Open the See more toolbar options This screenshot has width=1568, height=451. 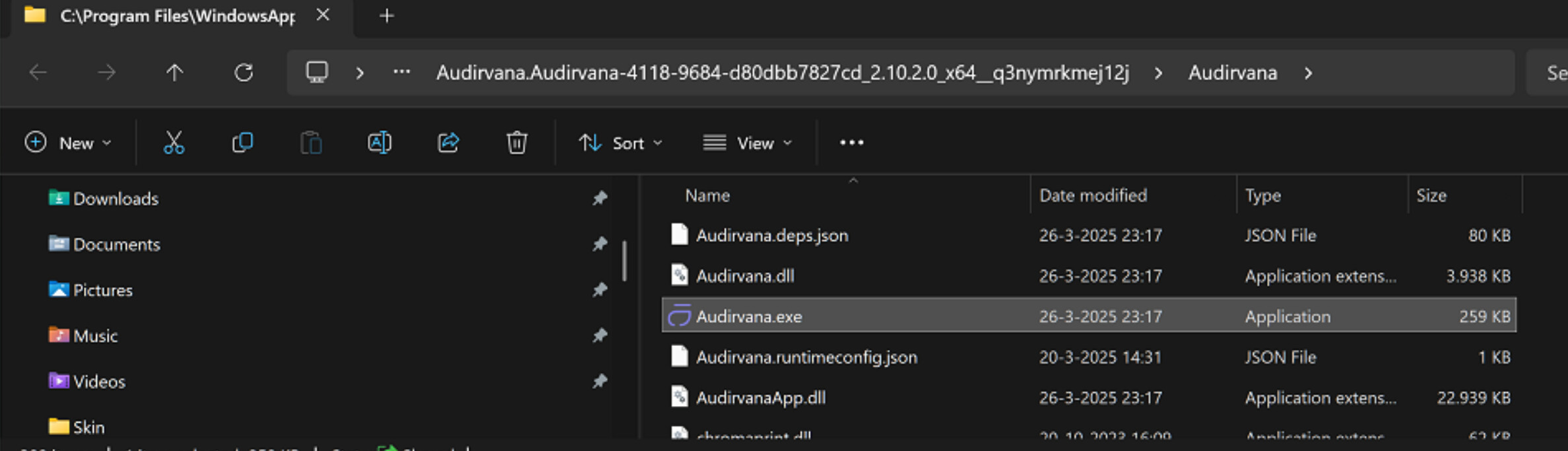(851, 143)
